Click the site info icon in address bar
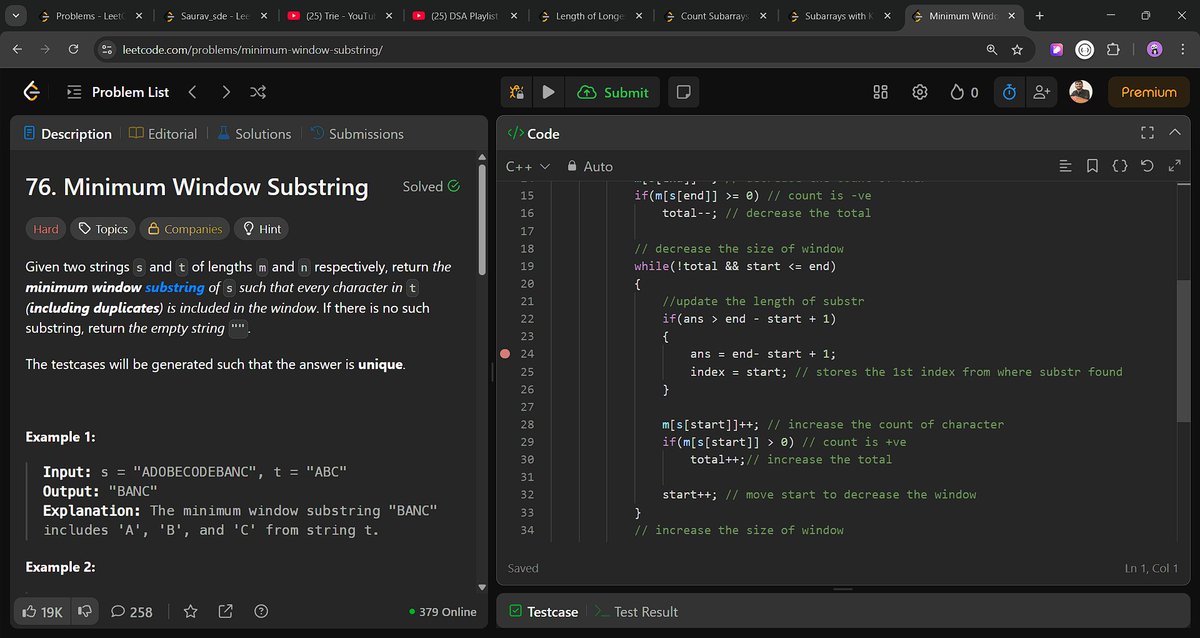The image size is (1200, 638). tap(108, 50)
